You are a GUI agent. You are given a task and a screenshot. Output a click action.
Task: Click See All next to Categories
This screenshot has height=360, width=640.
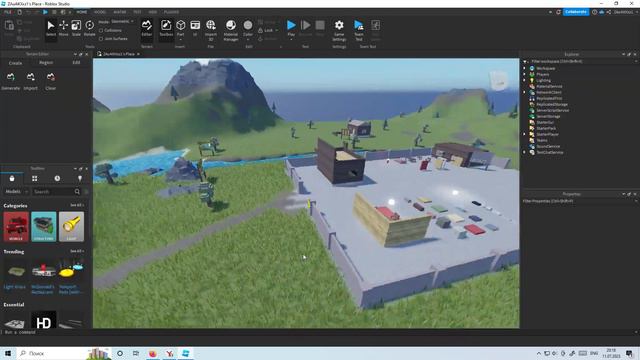[x=76, y=205]
